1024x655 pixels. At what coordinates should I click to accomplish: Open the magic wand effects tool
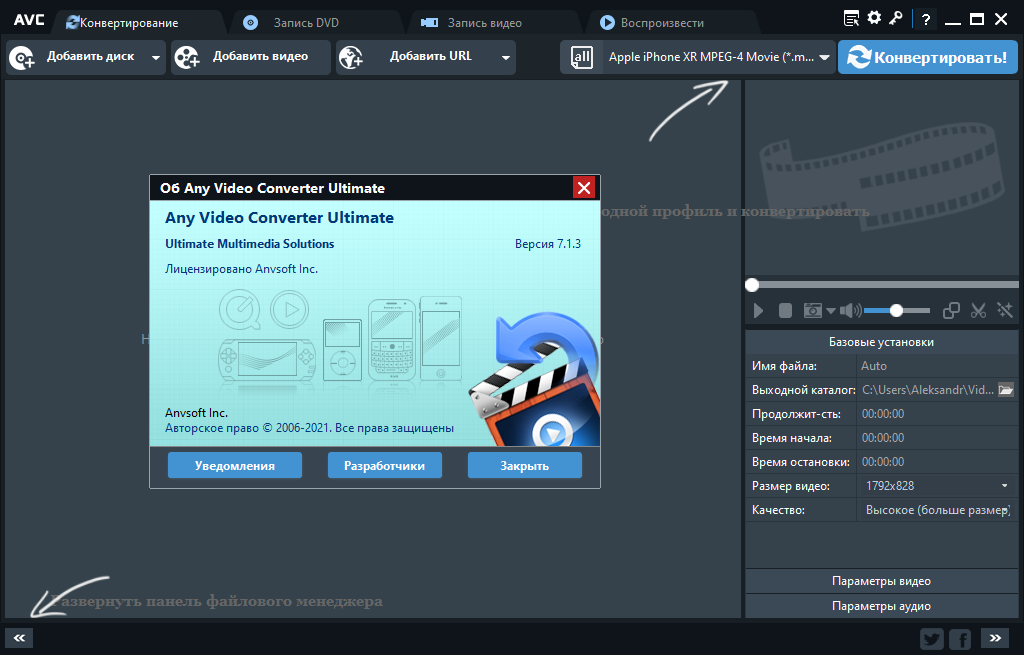1004,310
